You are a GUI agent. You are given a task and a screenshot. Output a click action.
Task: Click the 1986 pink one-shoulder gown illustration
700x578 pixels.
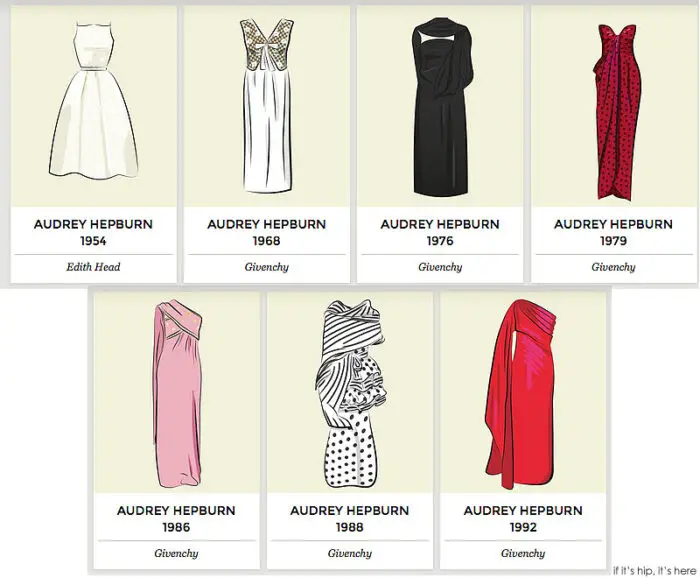[x=178, y=393]
